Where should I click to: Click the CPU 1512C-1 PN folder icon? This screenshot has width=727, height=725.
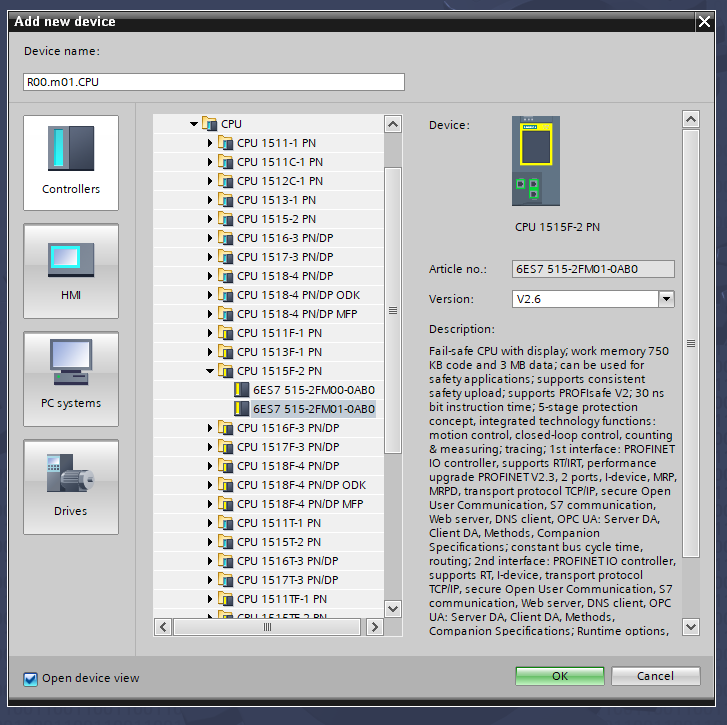[x=225, y=181]
